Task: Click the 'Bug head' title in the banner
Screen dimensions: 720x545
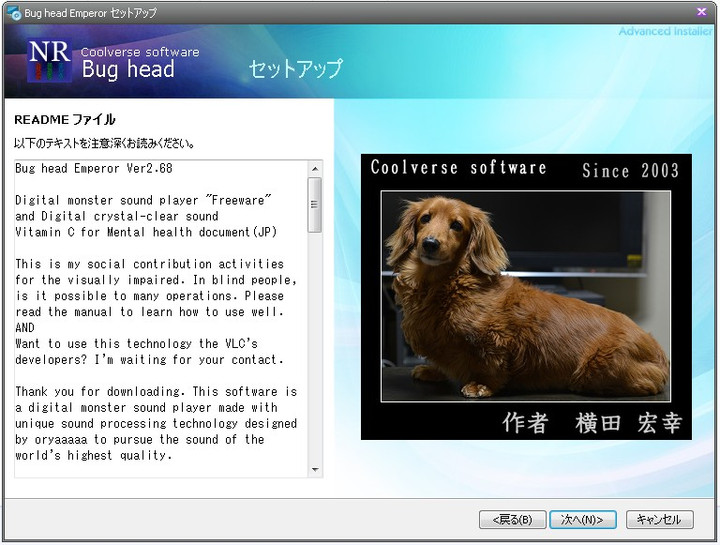Action: pyautogui.click(x=128, y=70)
